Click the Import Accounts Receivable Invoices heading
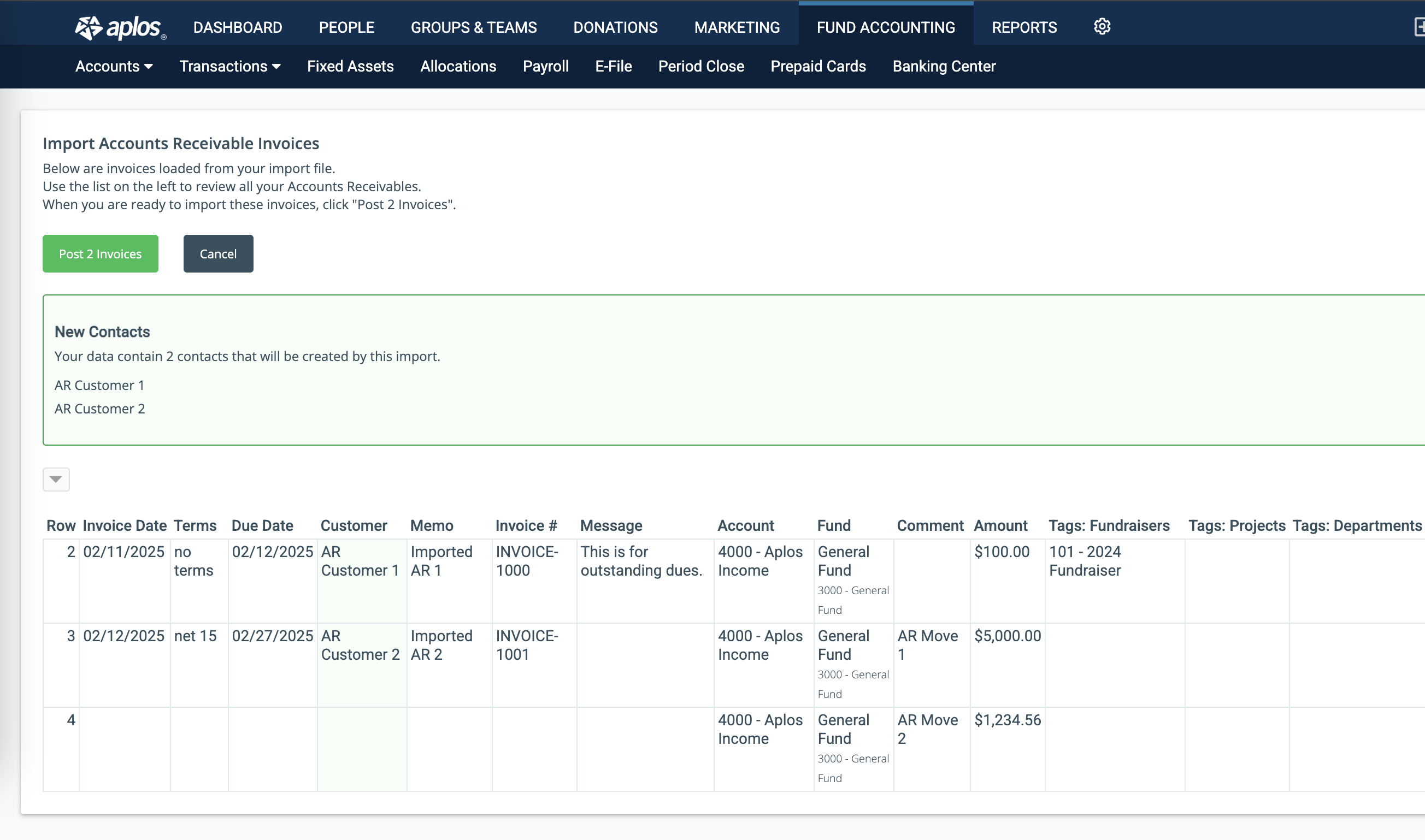The width and height of the screenshot is (1425, 840). click(181, 143)
